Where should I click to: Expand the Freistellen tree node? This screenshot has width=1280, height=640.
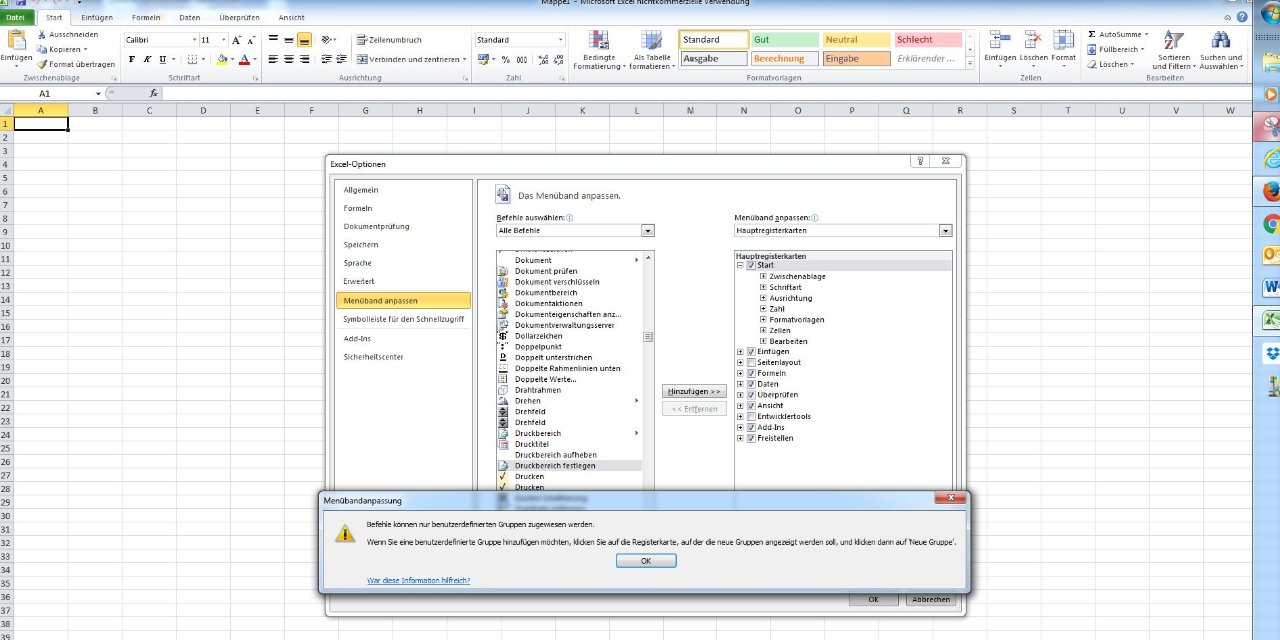(x=740, y=438)
